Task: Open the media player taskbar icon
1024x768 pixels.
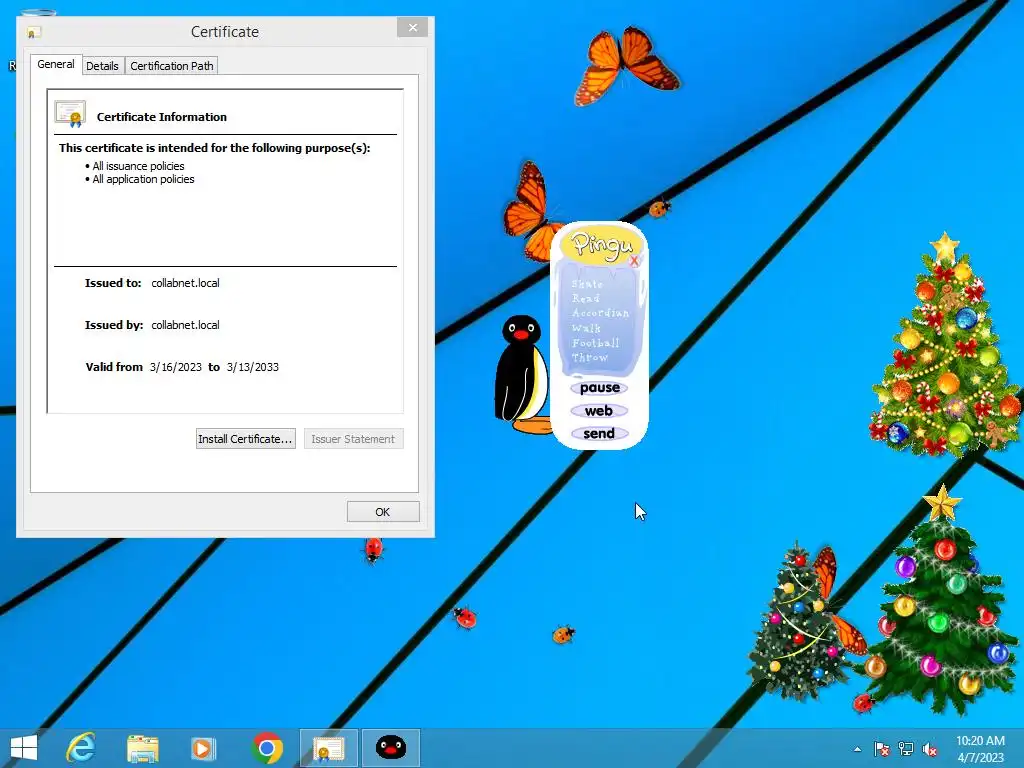Action: [203, 748]
